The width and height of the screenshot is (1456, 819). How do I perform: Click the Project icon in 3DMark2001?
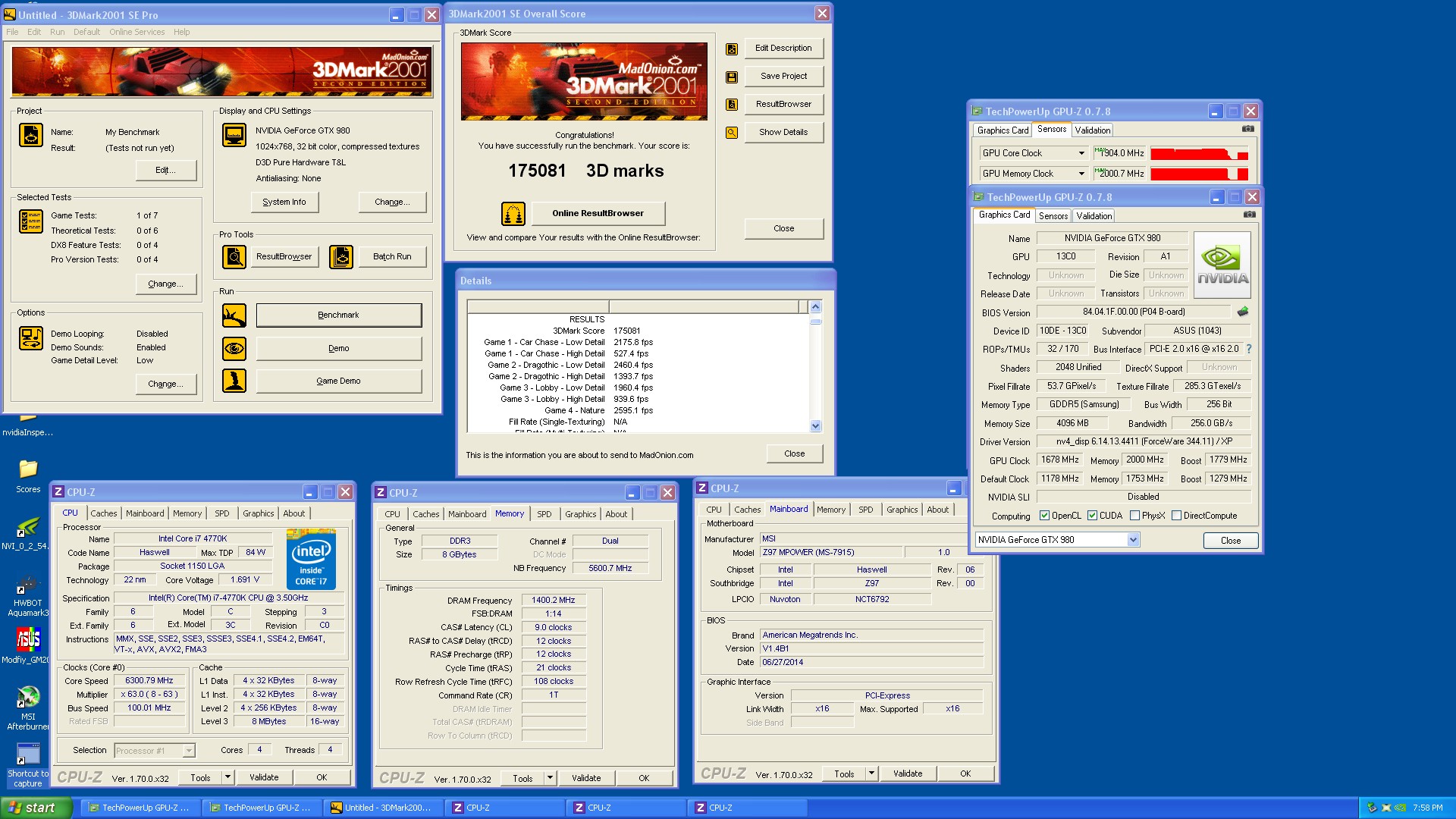click(31, 135)
